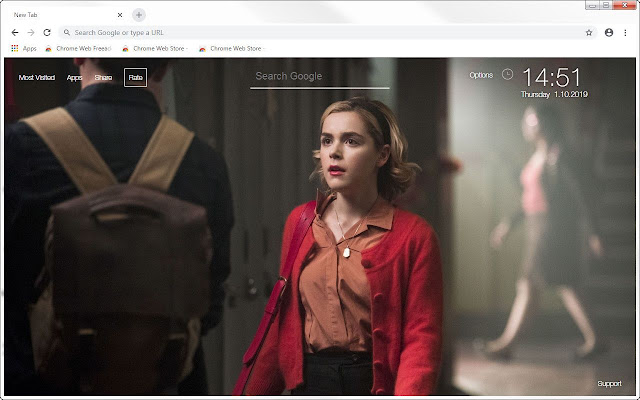Open the Apps menu on the page

(x=74, y=78)
